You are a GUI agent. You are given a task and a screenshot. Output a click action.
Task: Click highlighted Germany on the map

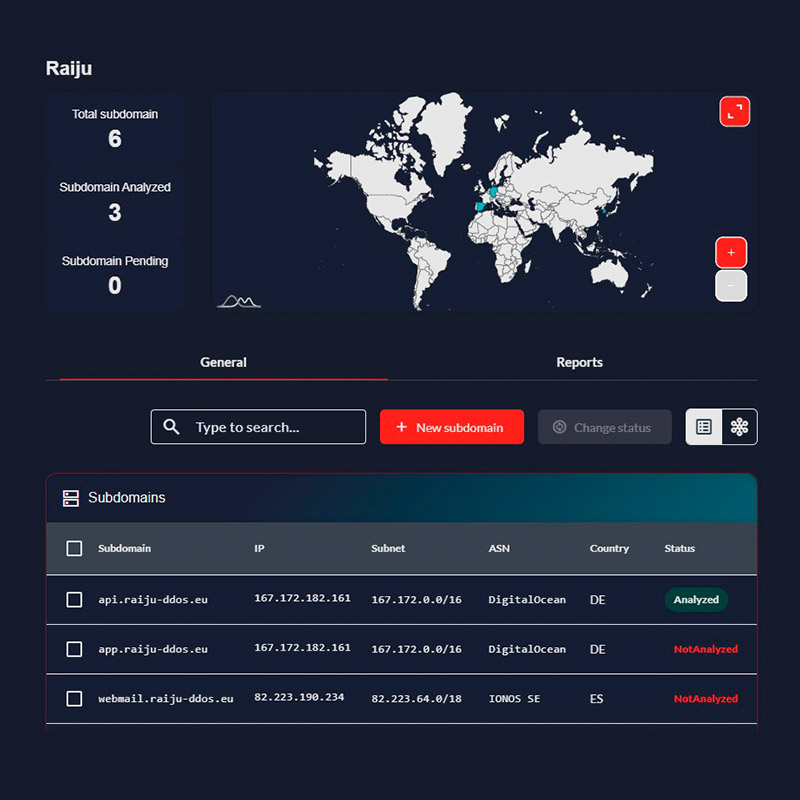pos(493,192)
